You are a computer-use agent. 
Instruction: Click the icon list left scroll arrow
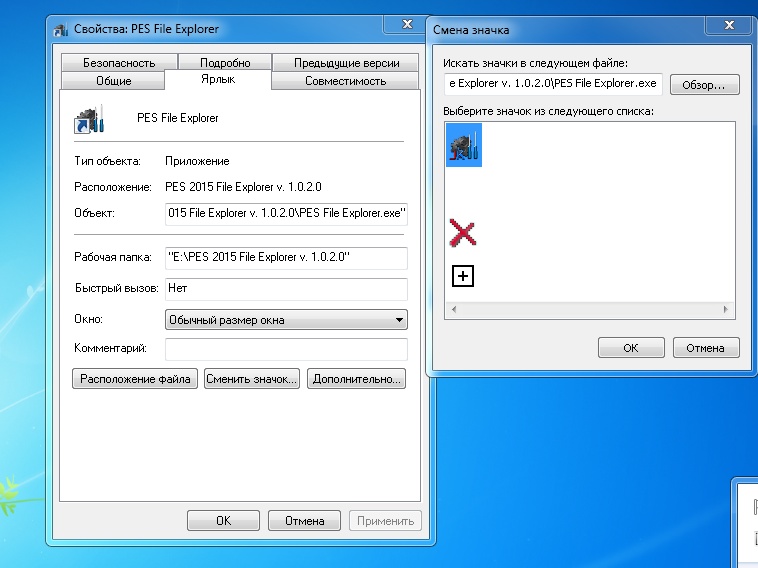pyautogui.click(x=453, y=309)
